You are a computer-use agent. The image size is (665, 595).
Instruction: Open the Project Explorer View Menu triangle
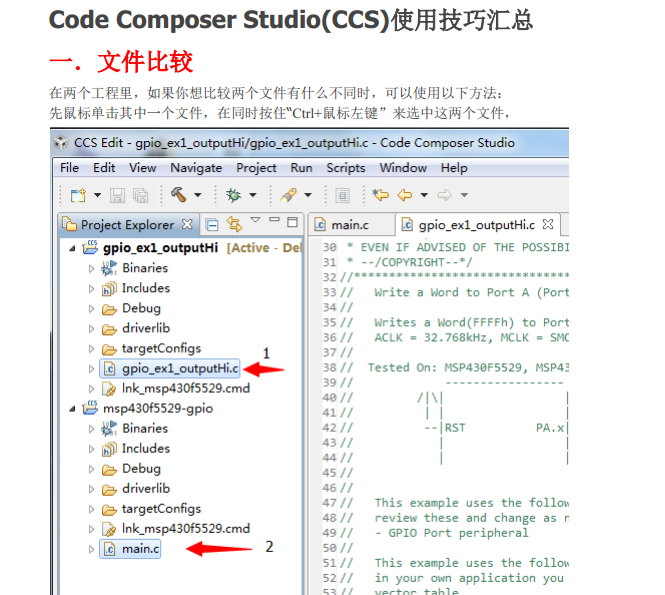[x=255, y=220]
